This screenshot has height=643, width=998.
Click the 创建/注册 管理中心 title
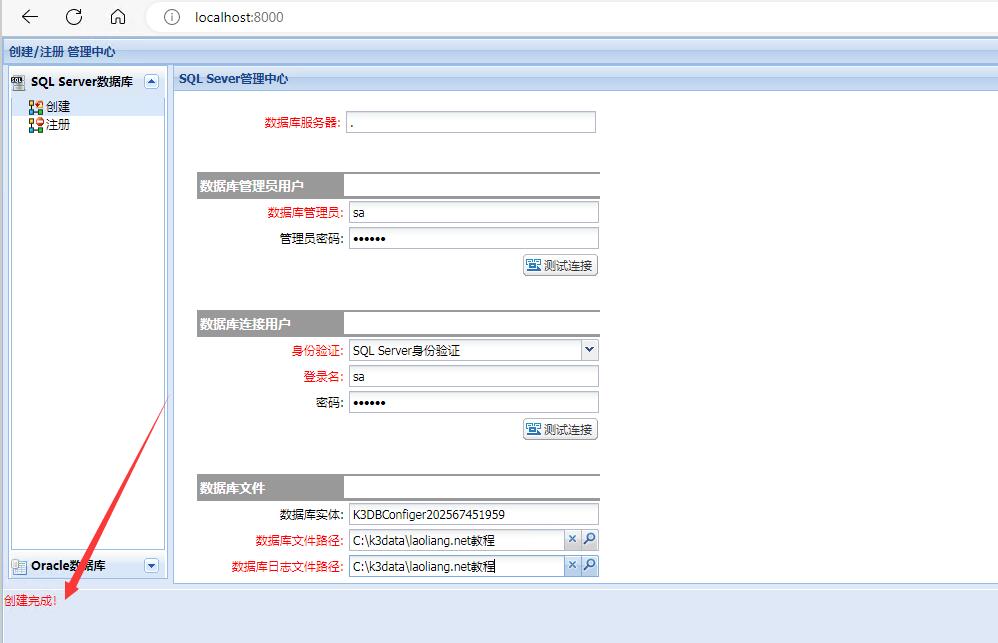point(62,52)
